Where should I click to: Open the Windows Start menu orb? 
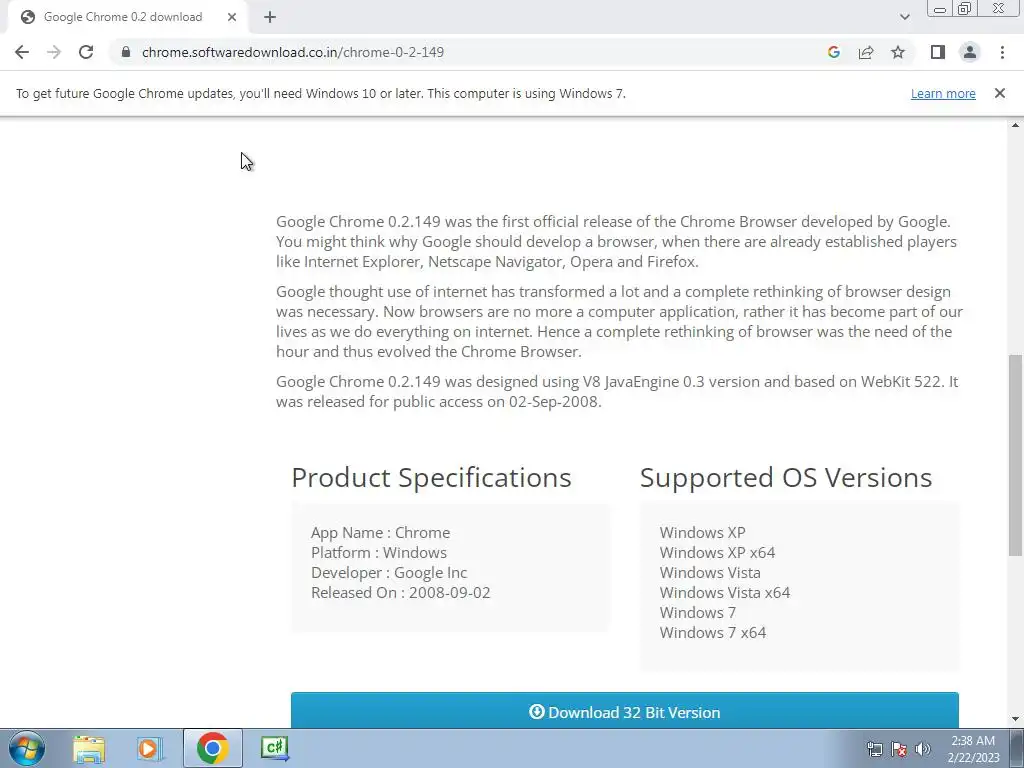(27, 748)
